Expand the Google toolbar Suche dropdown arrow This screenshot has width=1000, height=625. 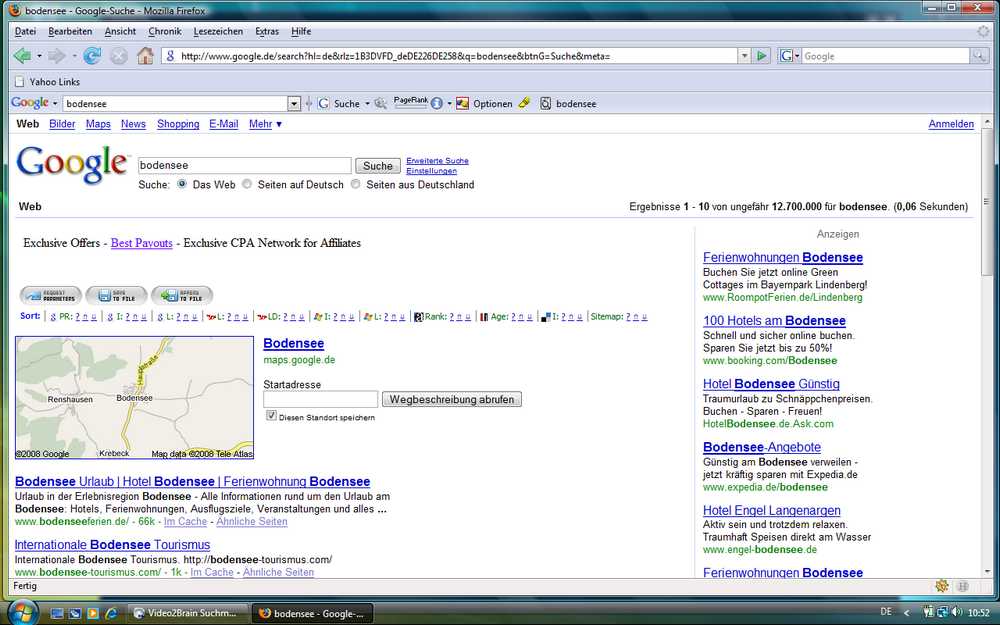click(x=368, y=103)
